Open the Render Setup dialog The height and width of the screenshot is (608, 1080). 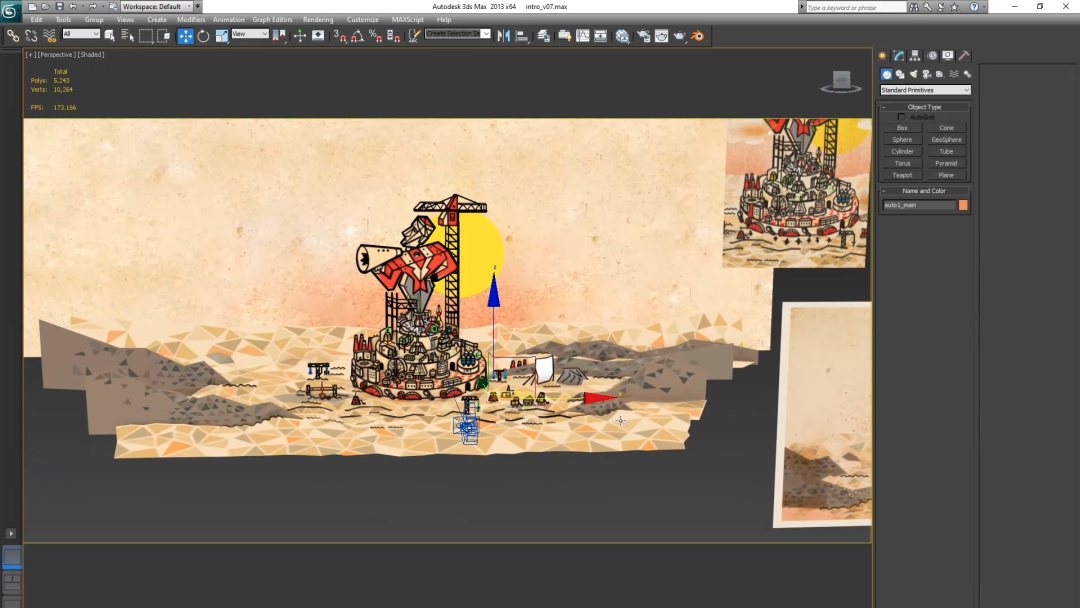click(643, 36)
